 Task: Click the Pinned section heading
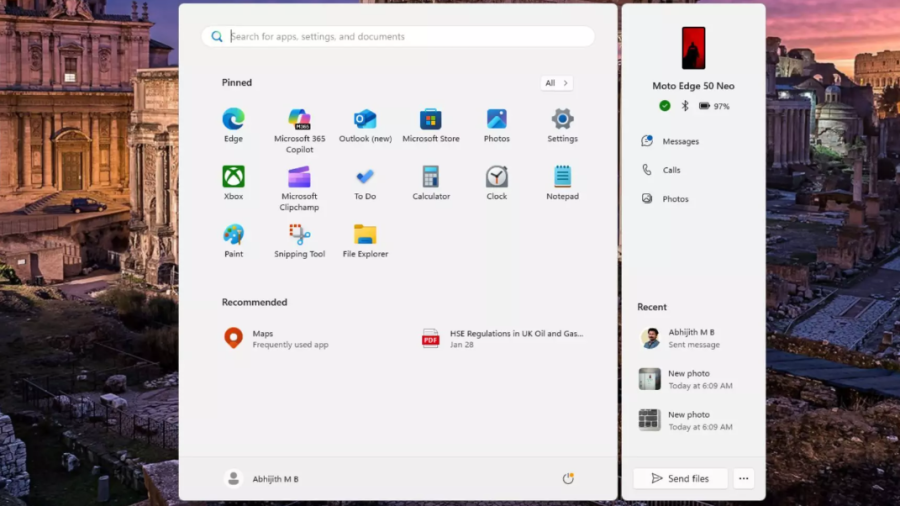click(236, 83)
